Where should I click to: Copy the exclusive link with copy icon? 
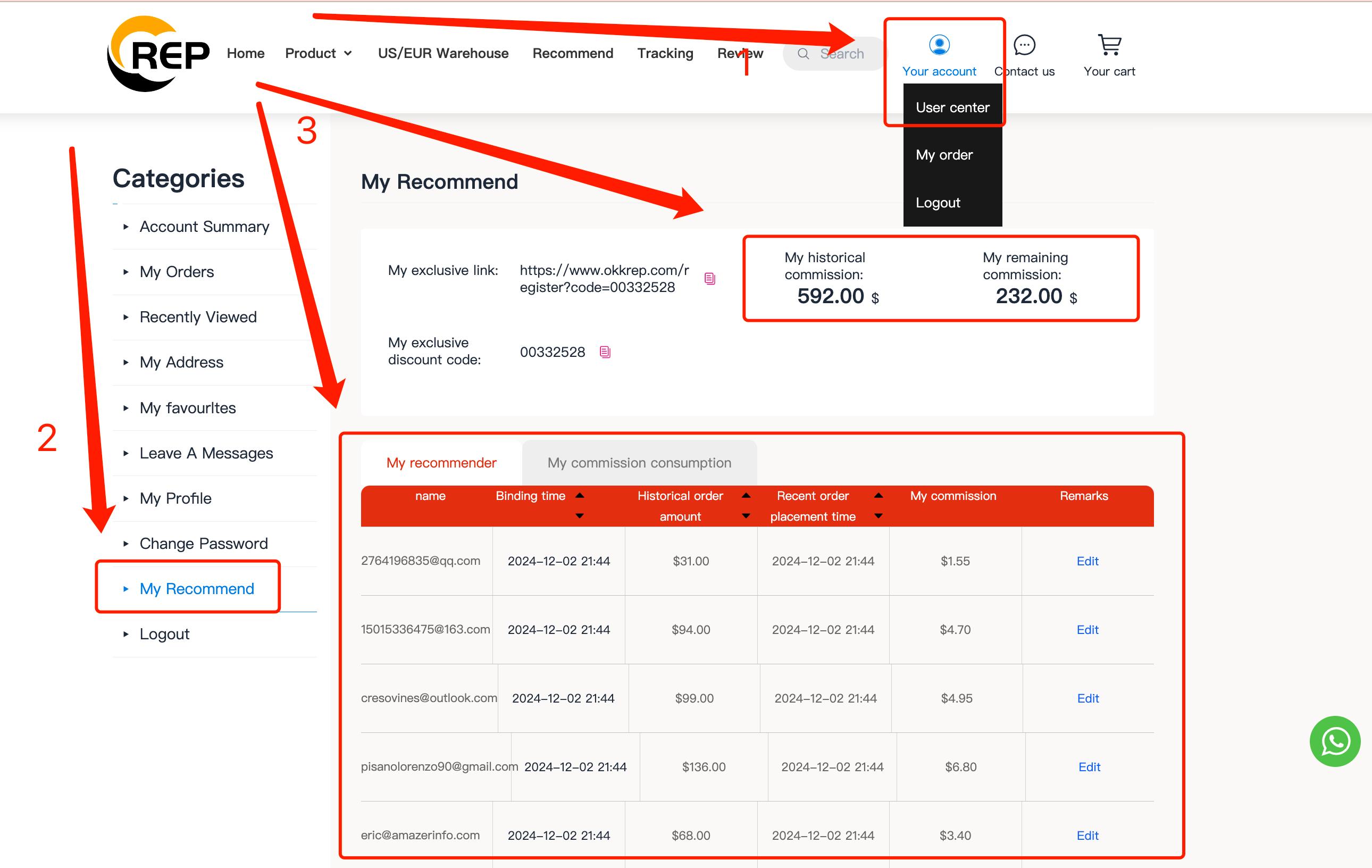click(x=709, y=279)
